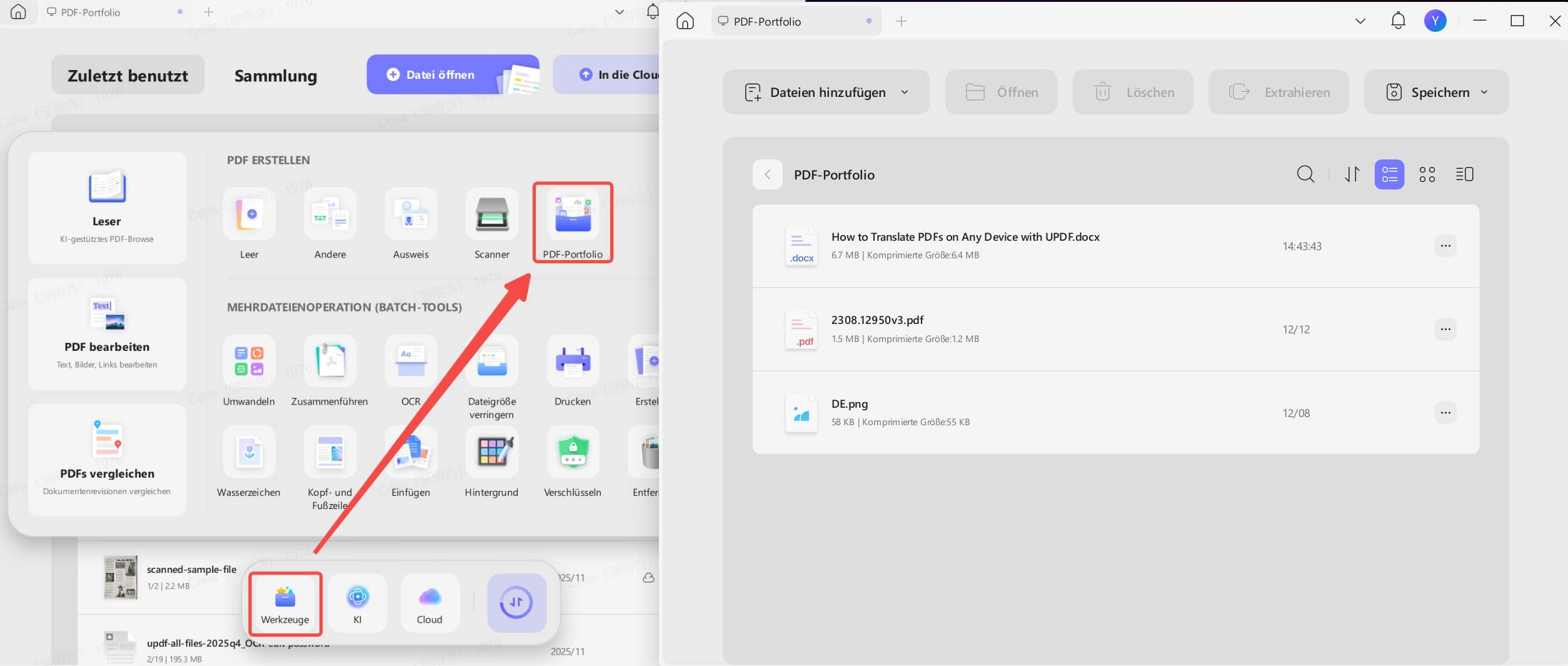The image size is (1568, 666).
Task: Open the tab list chevron in left window
Action: pos(620,12)
